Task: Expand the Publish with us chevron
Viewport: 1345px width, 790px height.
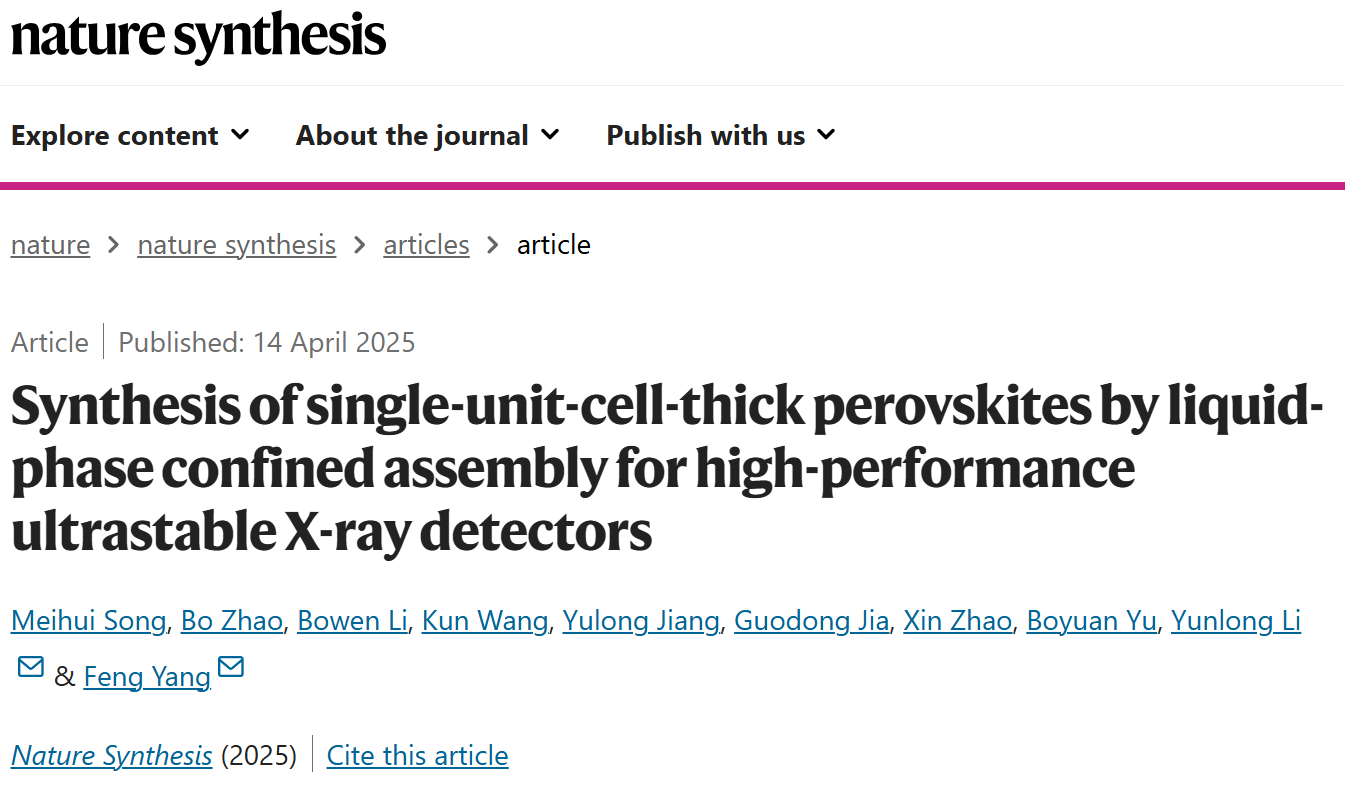Action: tap(826, 134)
